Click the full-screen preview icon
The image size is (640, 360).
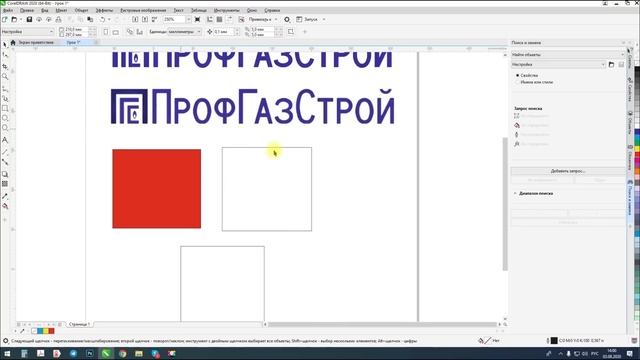[x=198, y=19]
